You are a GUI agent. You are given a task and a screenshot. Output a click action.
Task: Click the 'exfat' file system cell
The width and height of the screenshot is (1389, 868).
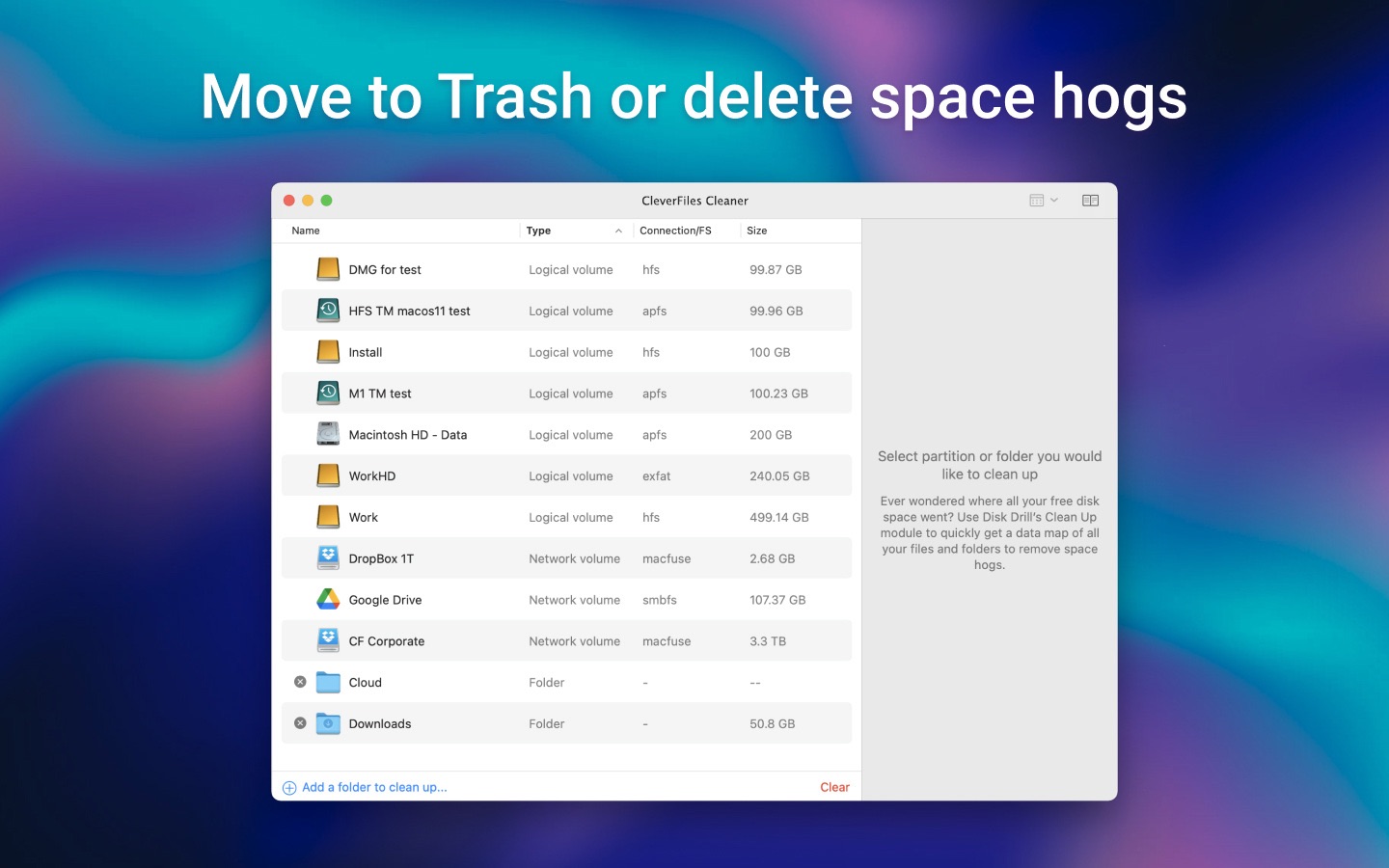pos(657,475)
